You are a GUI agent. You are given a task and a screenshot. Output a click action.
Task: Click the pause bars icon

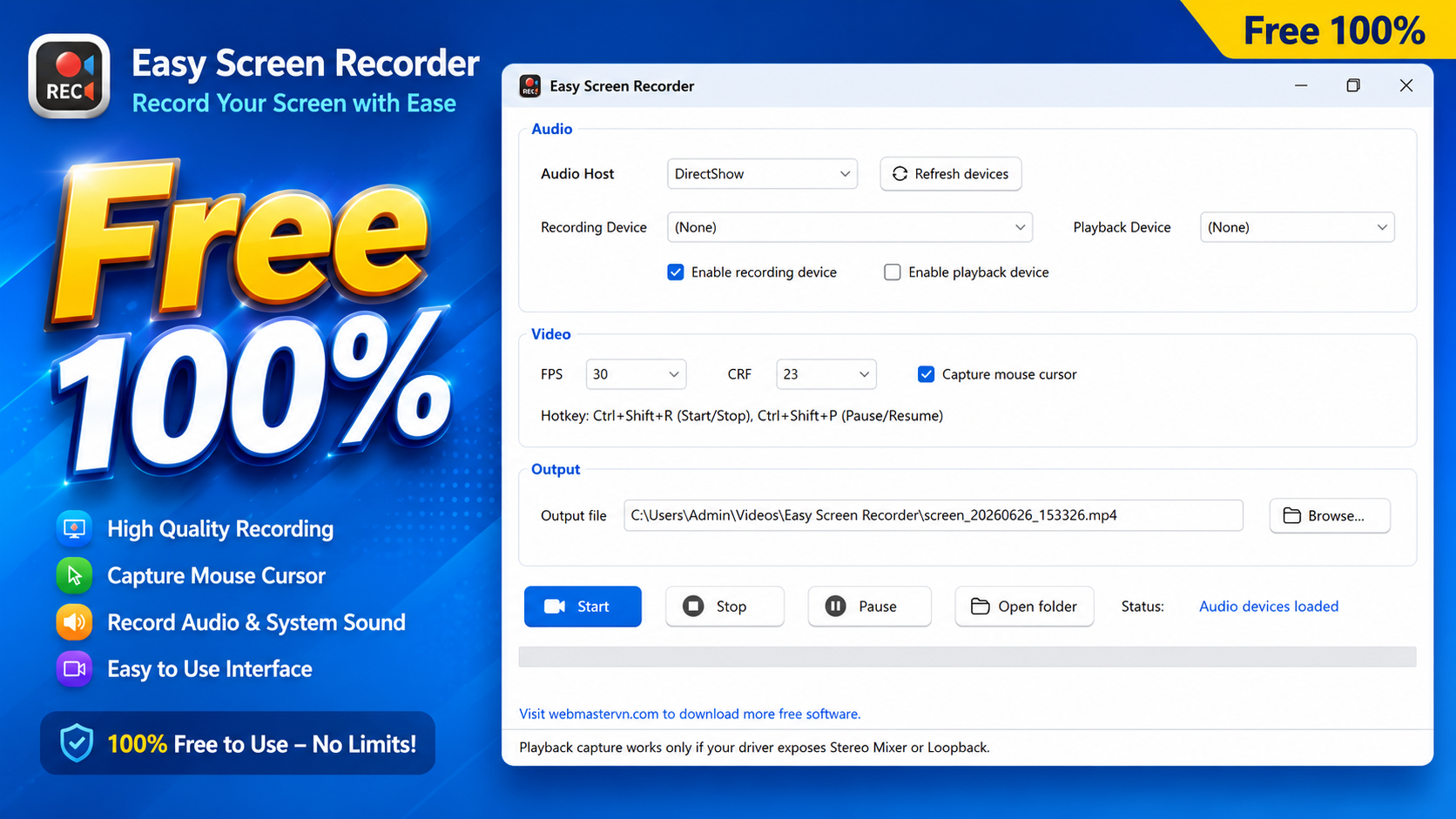click(x=835, y=606)
